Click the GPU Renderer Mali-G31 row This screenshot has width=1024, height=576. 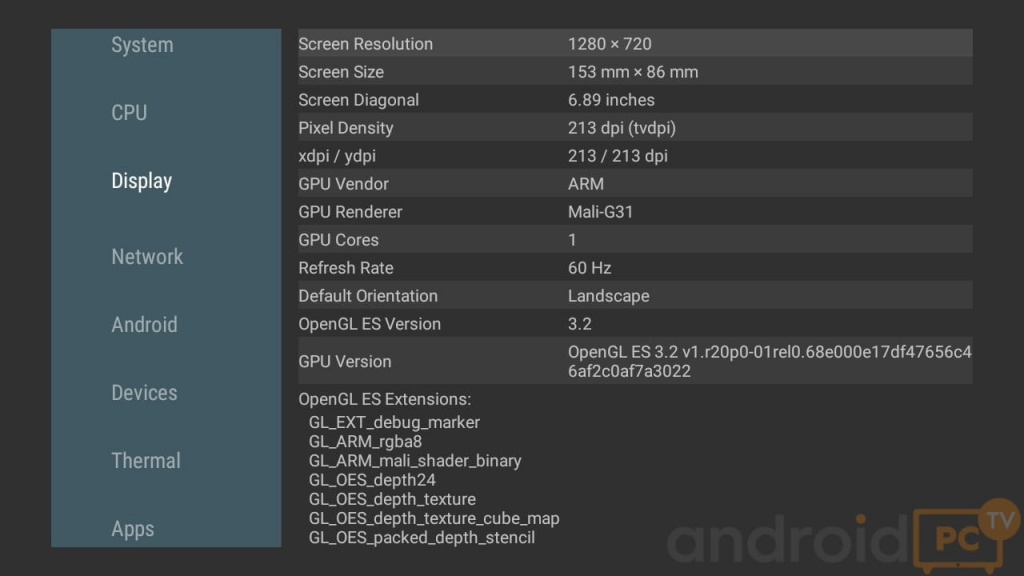pyautogui.click(x=634, y=212)
